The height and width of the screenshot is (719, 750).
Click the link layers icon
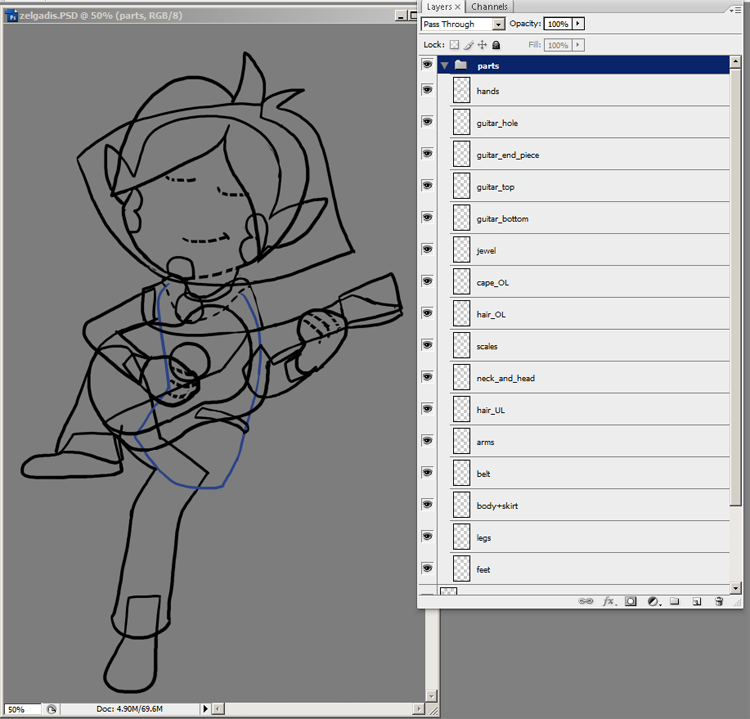(585, 601)
